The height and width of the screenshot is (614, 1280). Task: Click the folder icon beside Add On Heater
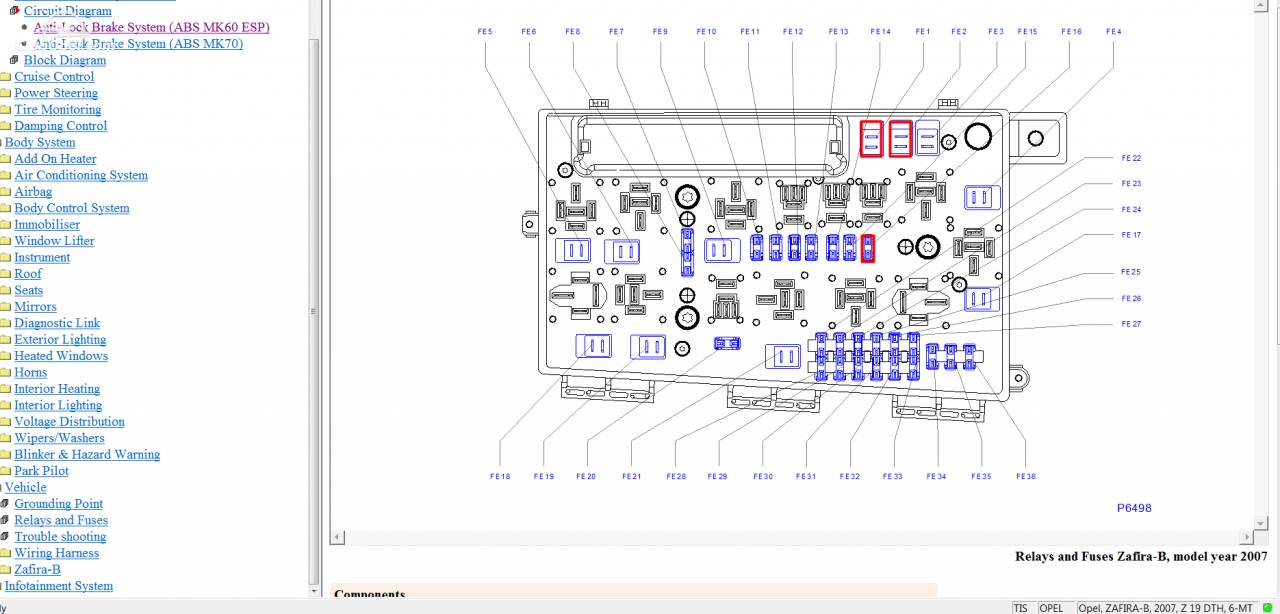(5, 159)
